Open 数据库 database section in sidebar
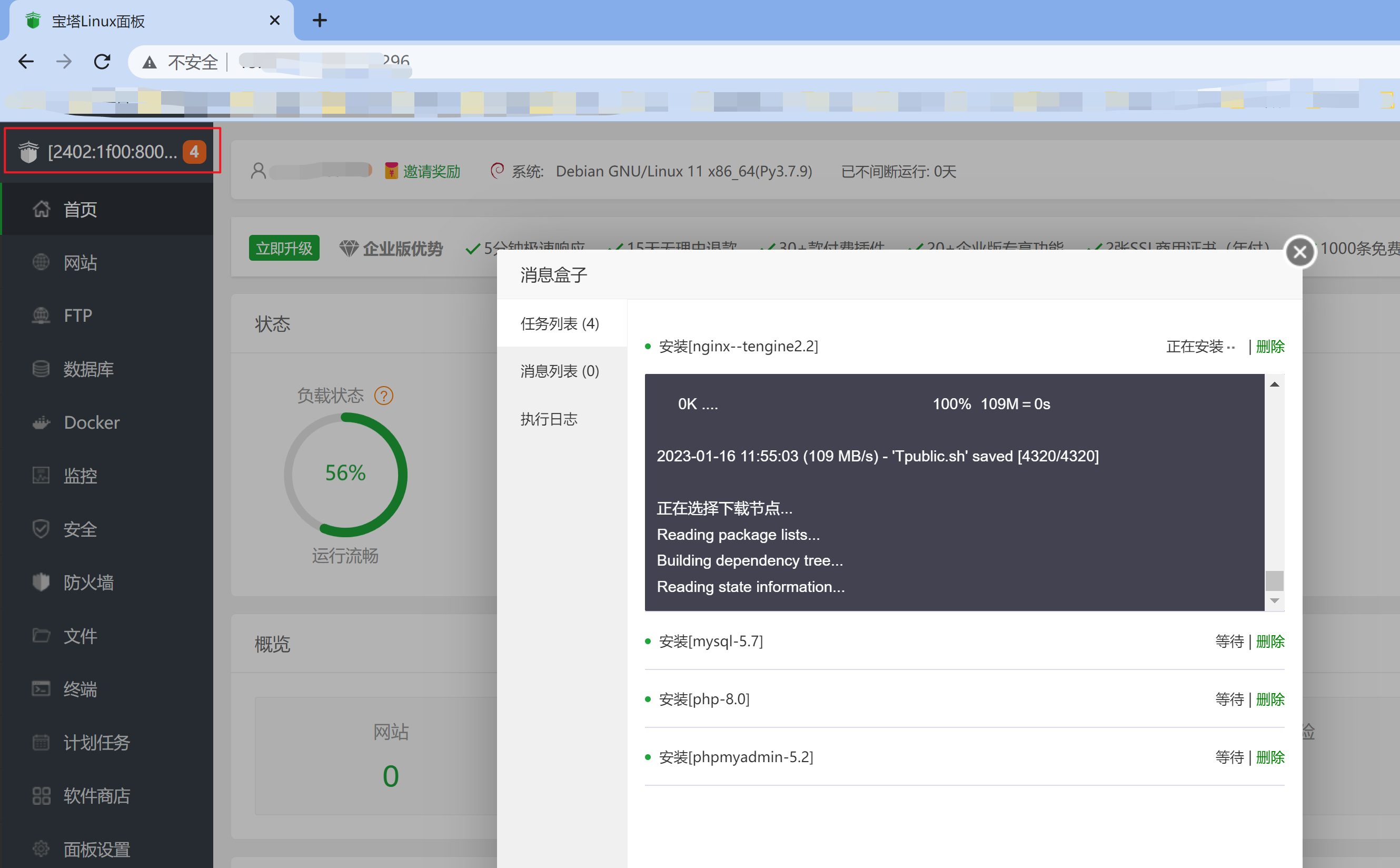 [107, 369]
